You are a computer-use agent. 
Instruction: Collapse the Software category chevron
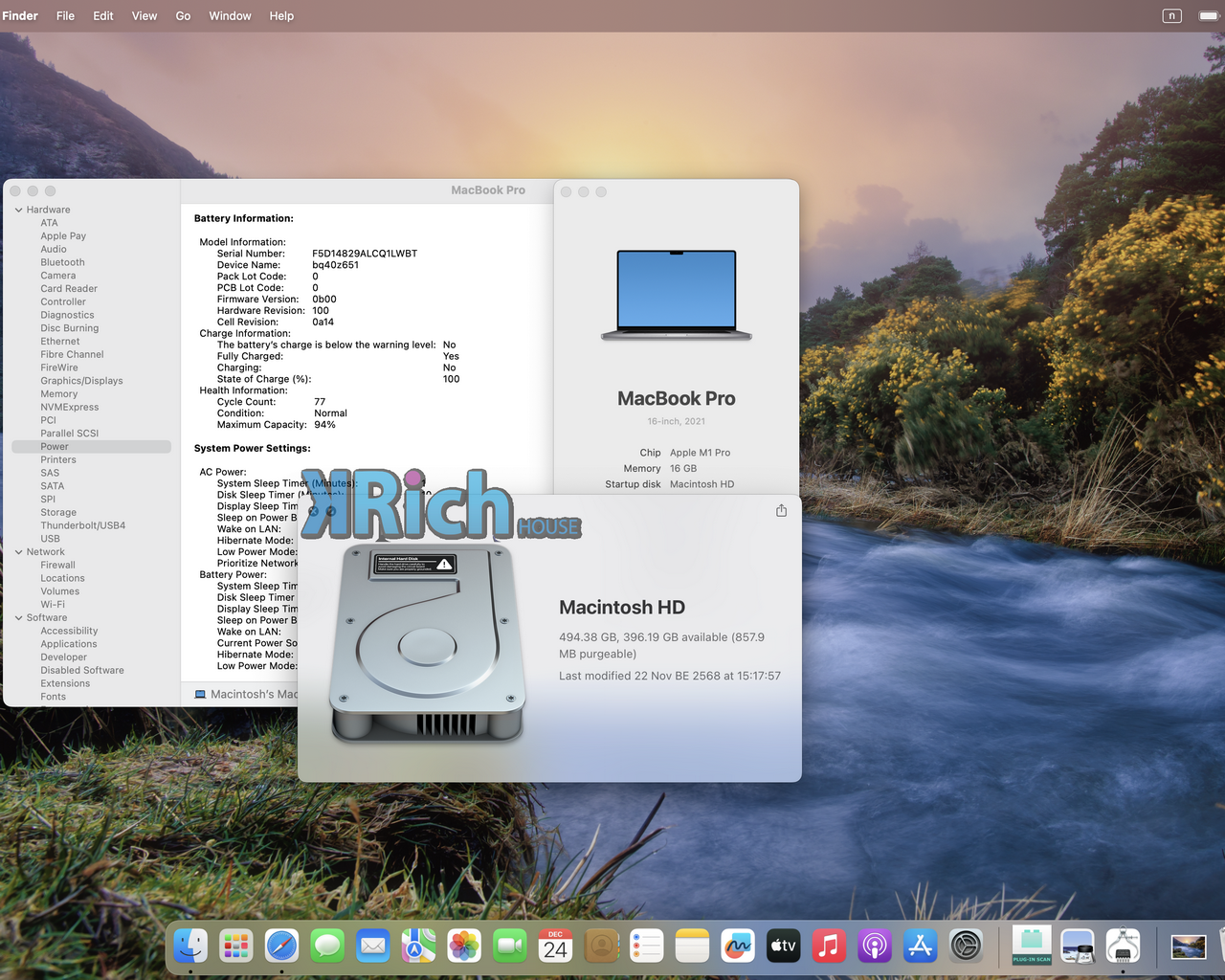coord(18,618)
